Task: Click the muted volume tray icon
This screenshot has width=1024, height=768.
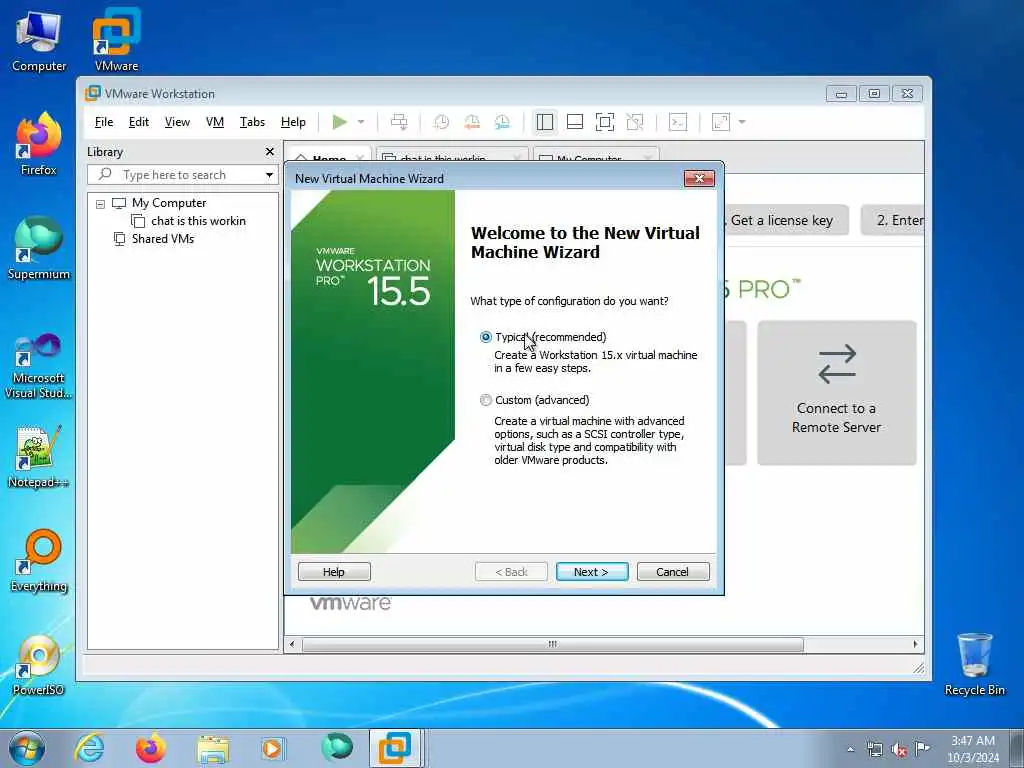Action: coord(899,749)
